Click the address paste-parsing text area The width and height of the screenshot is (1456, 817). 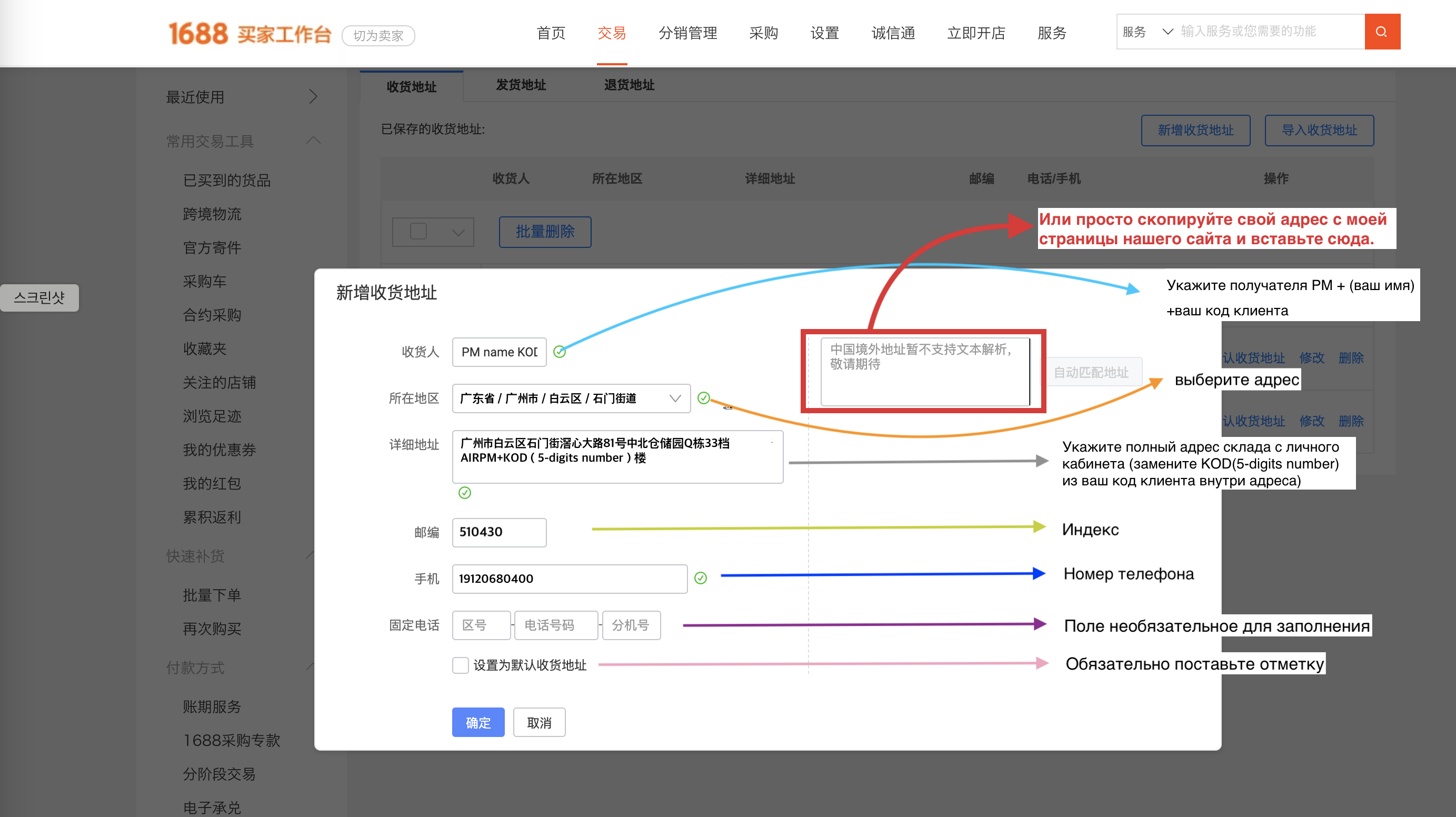pyautogui.click(x=925, y=372)
